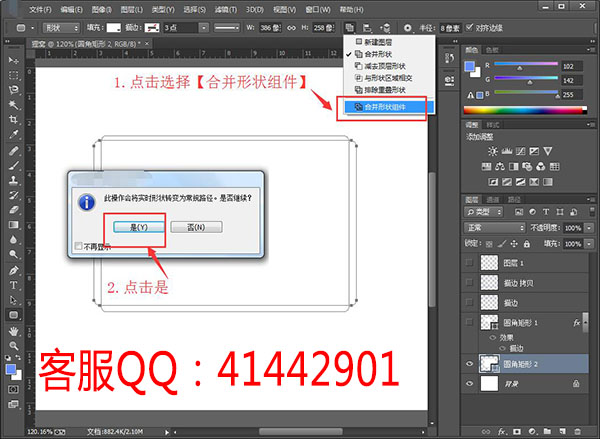This screenshot has width=600, height=439.
Task: Open the layer 填充 fill dropdown arrow
Action: (x=589, y=244)
